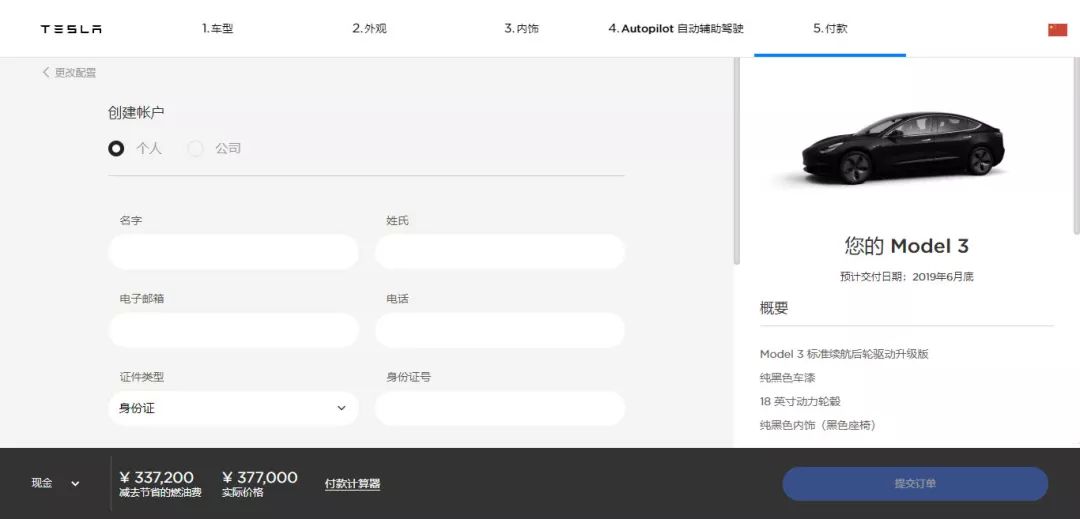
Task: Go to step 2 外观
Action: [369, 29]
